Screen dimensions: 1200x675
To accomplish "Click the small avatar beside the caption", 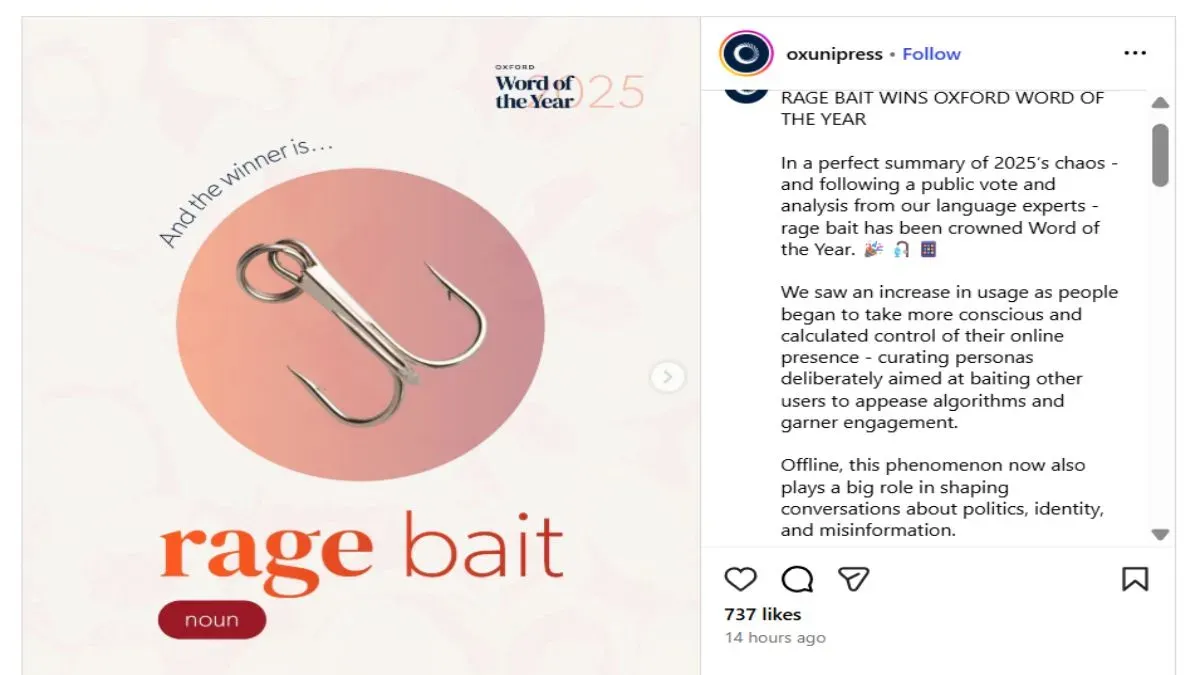I will pyautogui.click(x=746, y=95).
